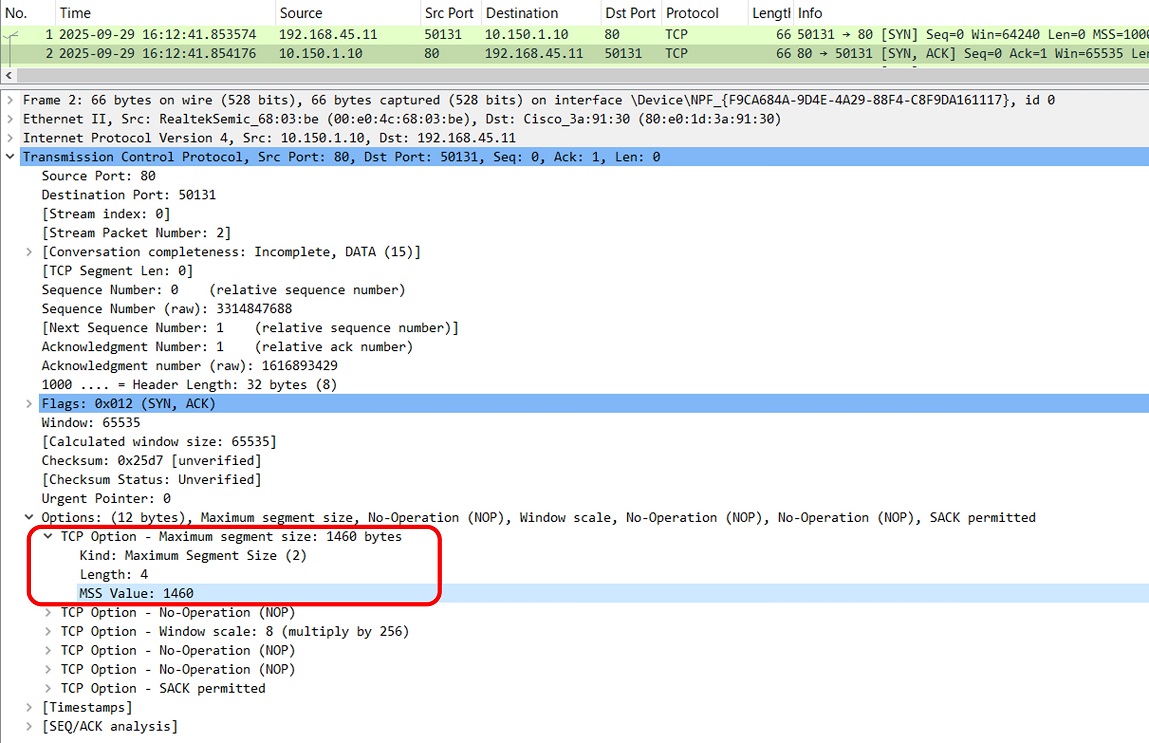Click the packet list scrollbar left arrow
The width and height of the screenshot is (1149, 743).
pyautogui.click(x=9, y=76)
